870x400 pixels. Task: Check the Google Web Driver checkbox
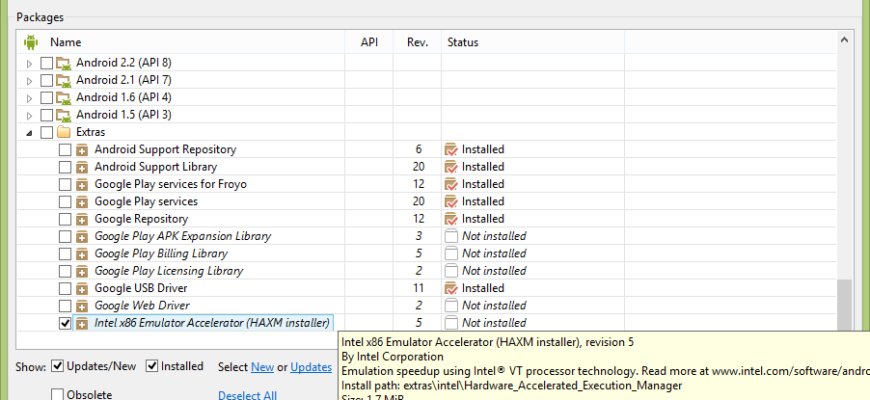tap(65, 306)
